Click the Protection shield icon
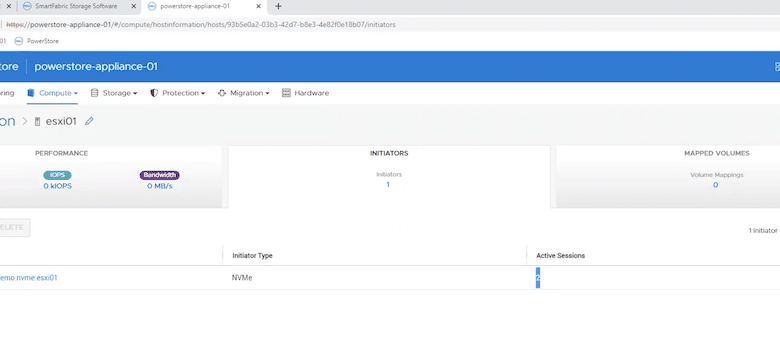Screen dimensions: 780x361 (154, 93)
